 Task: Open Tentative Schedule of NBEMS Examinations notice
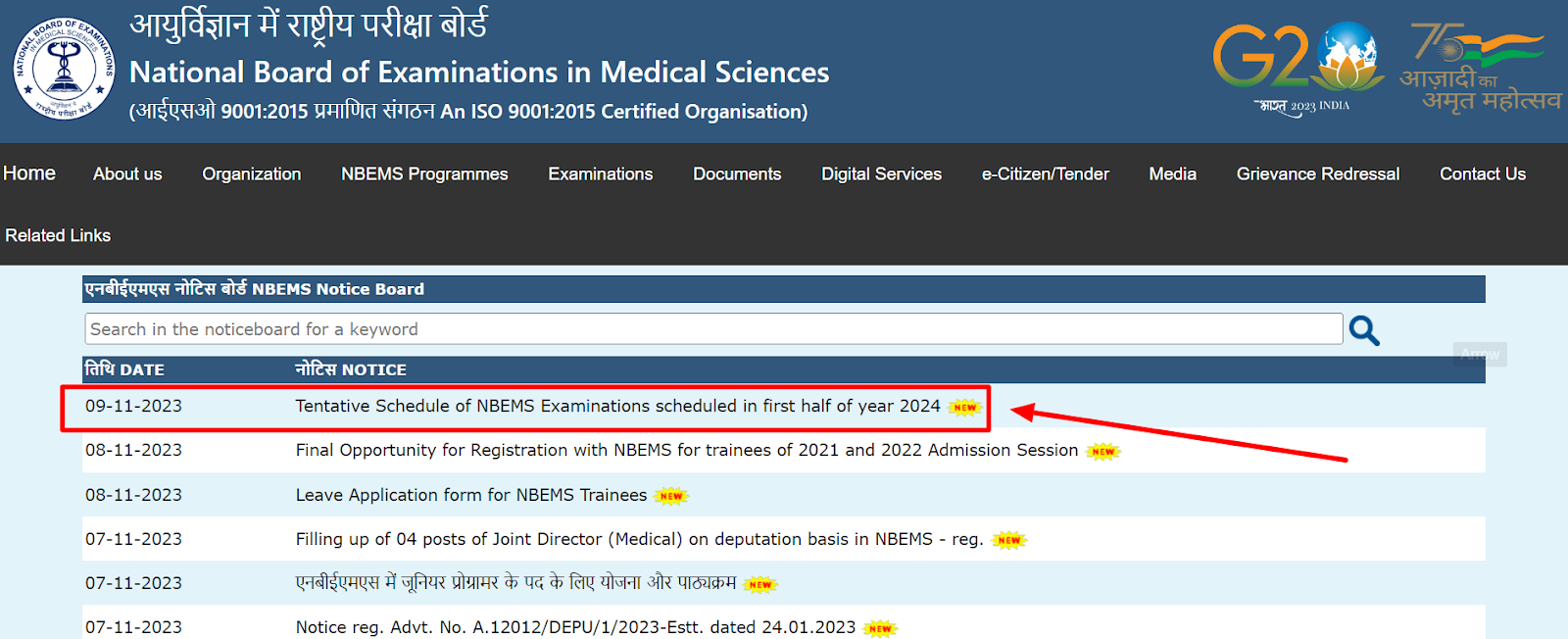point(617,406)
